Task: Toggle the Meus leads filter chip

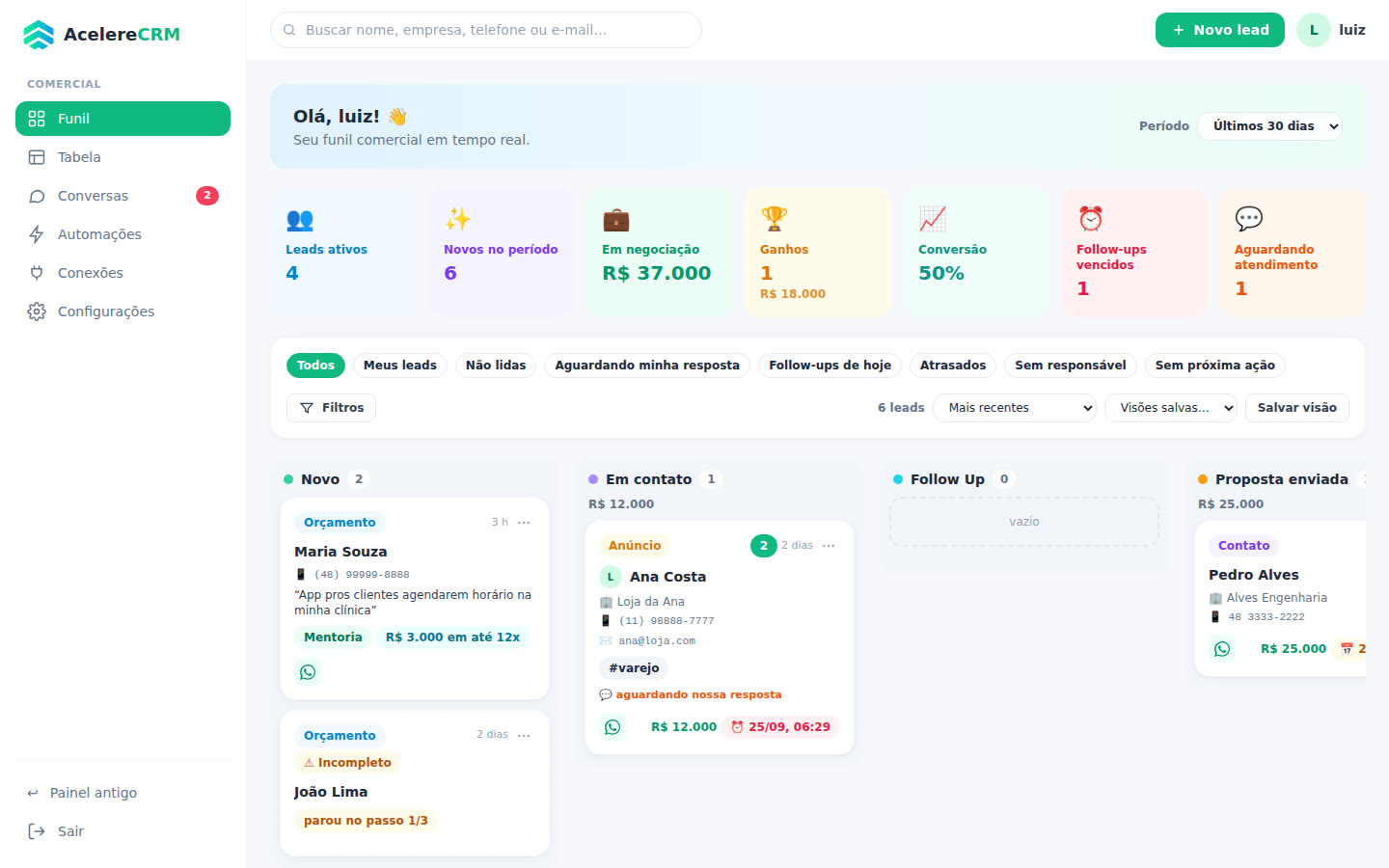Action: tap(400, 366)
